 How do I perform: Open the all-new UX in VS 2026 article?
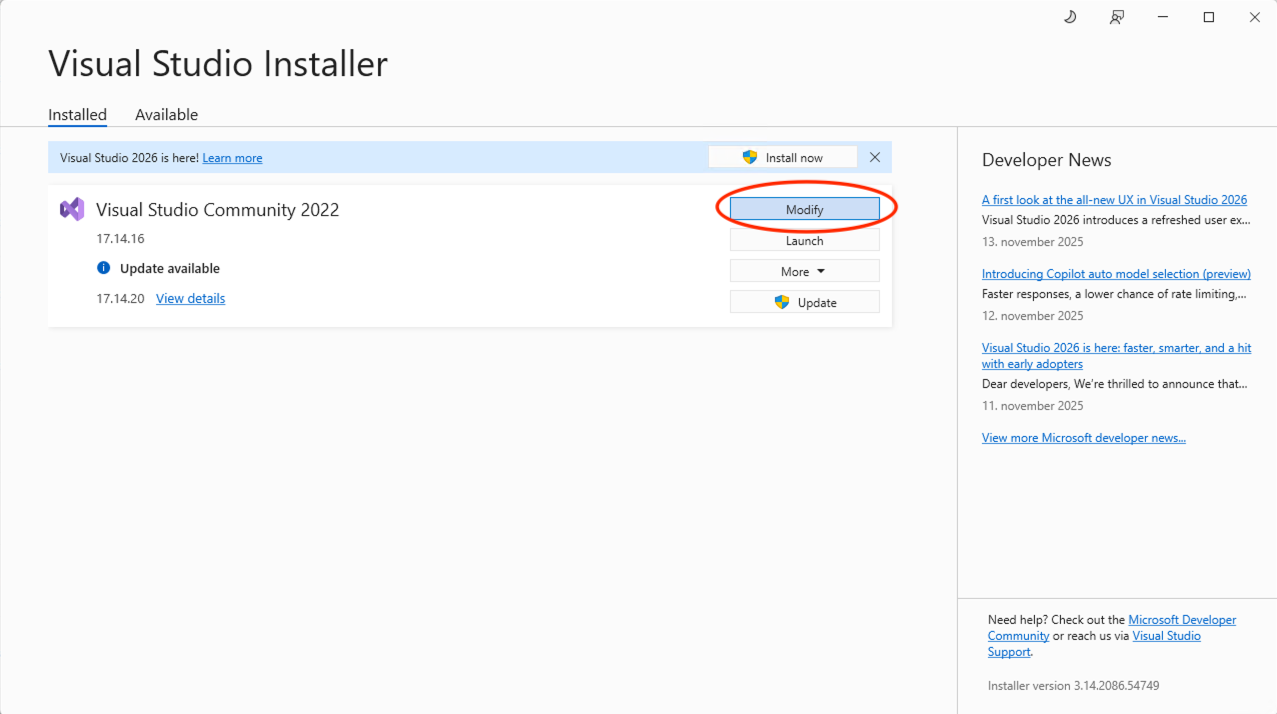1114,200
